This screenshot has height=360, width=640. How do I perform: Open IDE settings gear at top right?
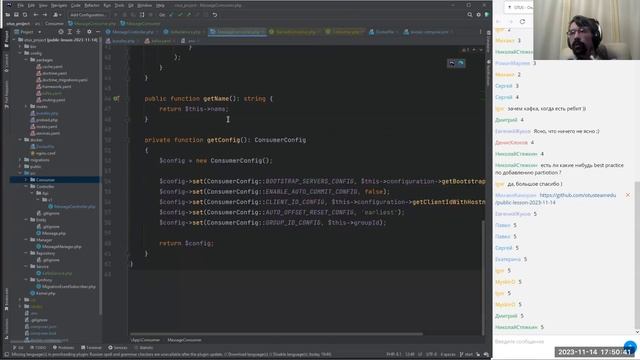coord(478,15)
